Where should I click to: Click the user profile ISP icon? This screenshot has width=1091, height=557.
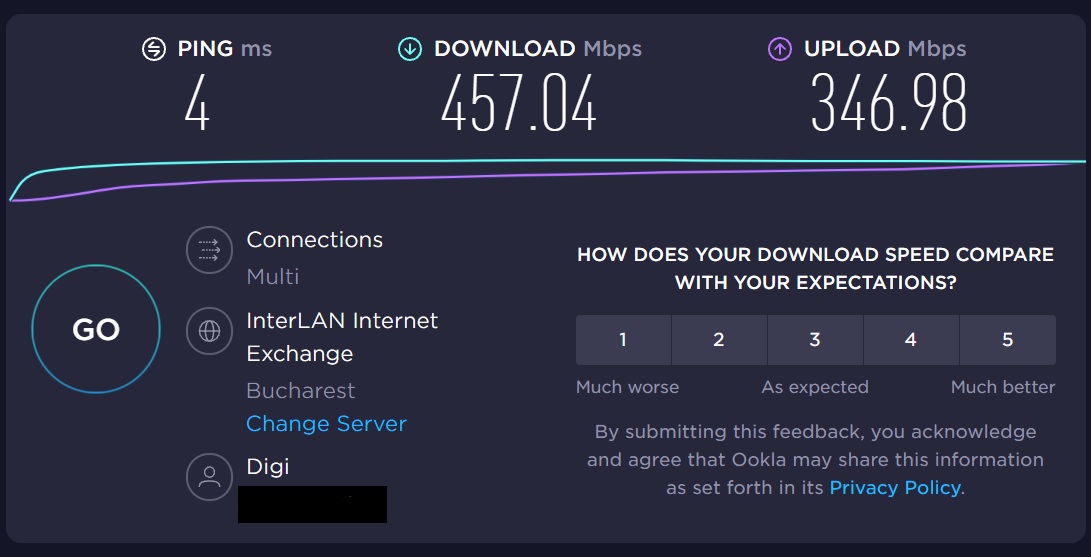pos(209,476)
